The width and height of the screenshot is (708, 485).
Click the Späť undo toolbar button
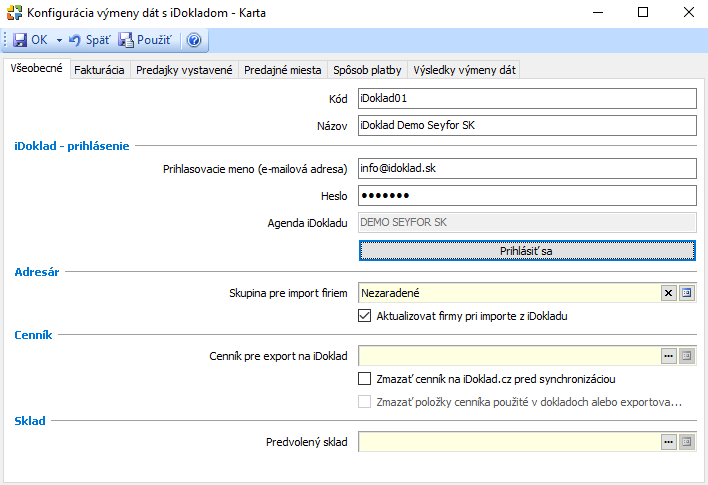89,40
